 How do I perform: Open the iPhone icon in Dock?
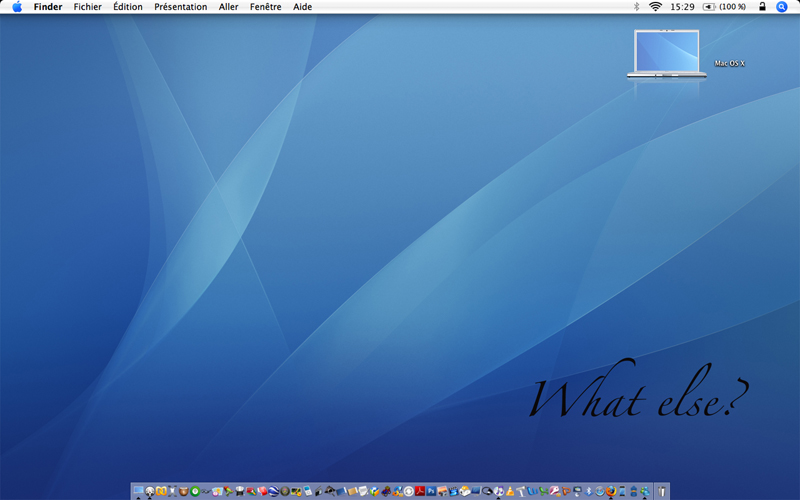click(622, 491)
